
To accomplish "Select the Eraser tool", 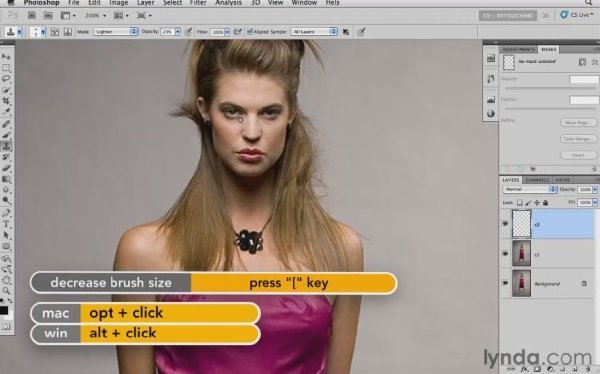I will point(6,168).
